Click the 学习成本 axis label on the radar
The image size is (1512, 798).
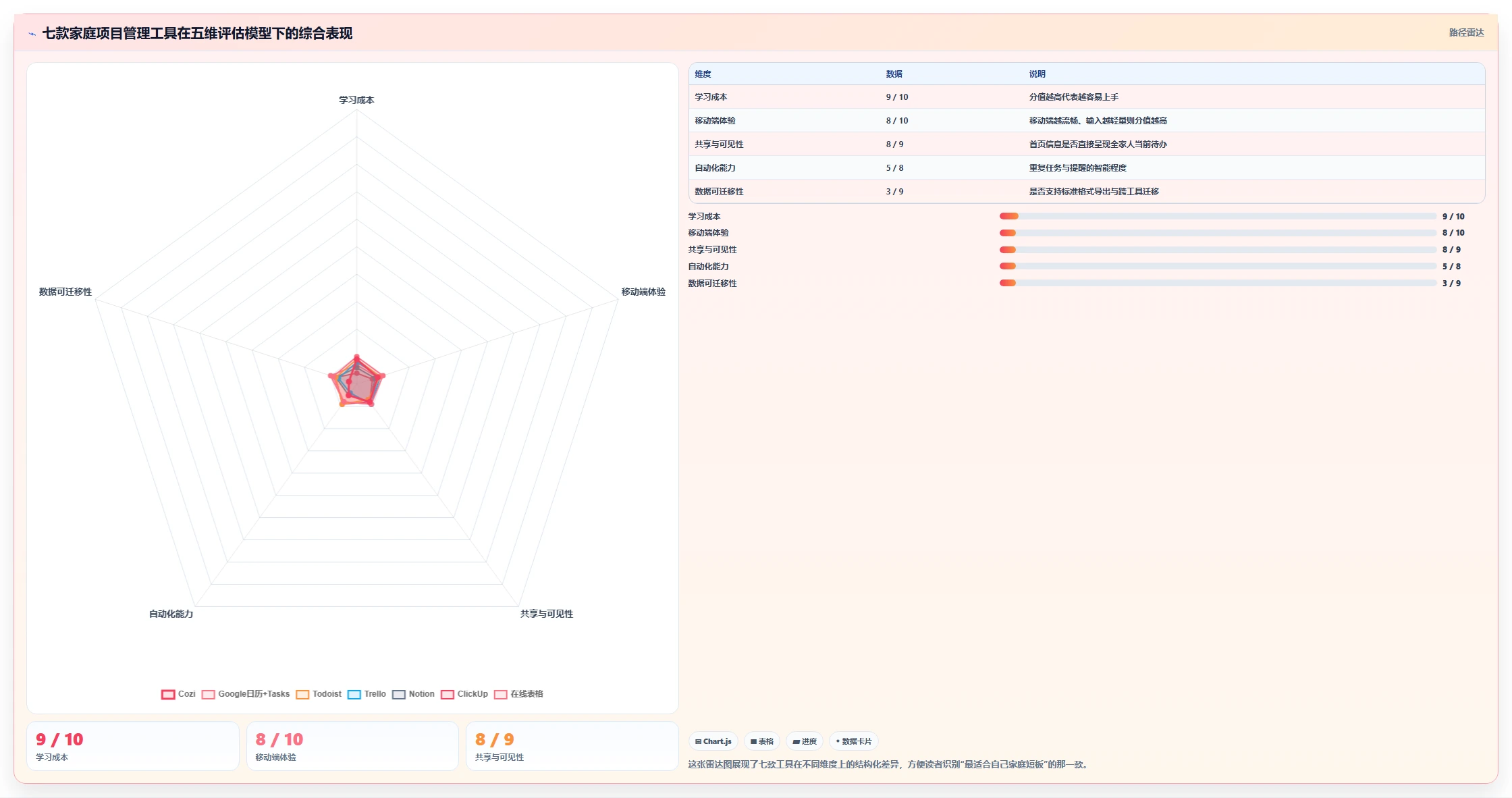tap(356, 100)
